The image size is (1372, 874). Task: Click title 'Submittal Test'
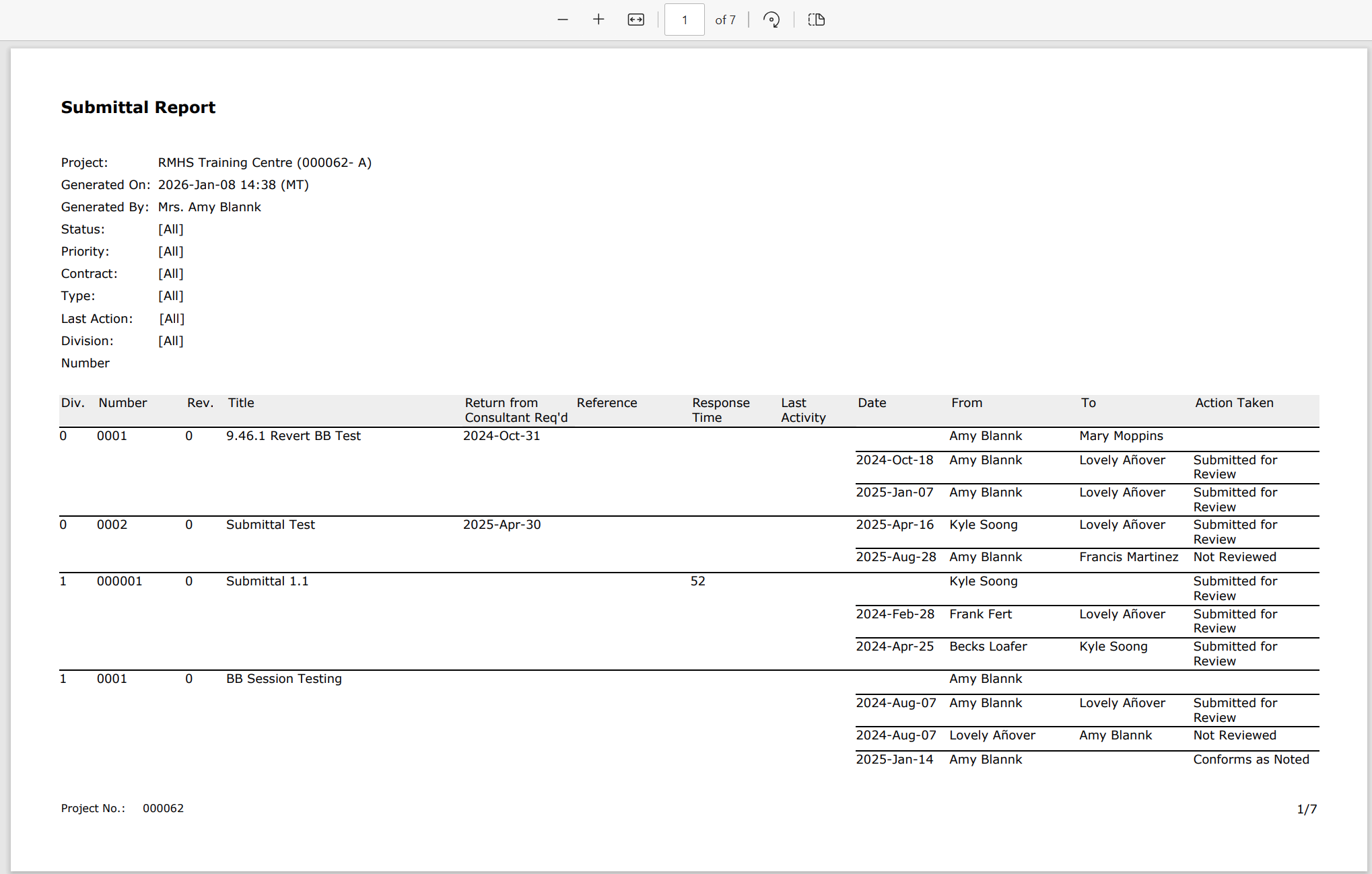[270, 525]
